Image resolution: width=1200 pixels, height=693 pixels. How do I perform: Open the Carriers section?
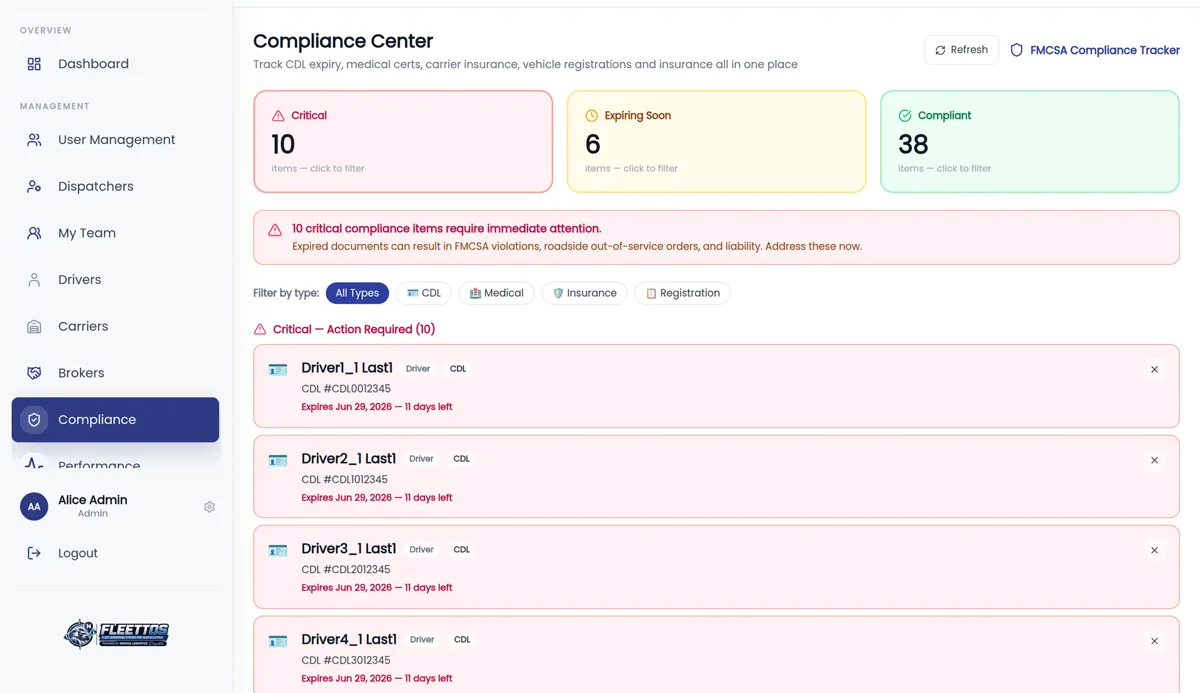point(115,326)
